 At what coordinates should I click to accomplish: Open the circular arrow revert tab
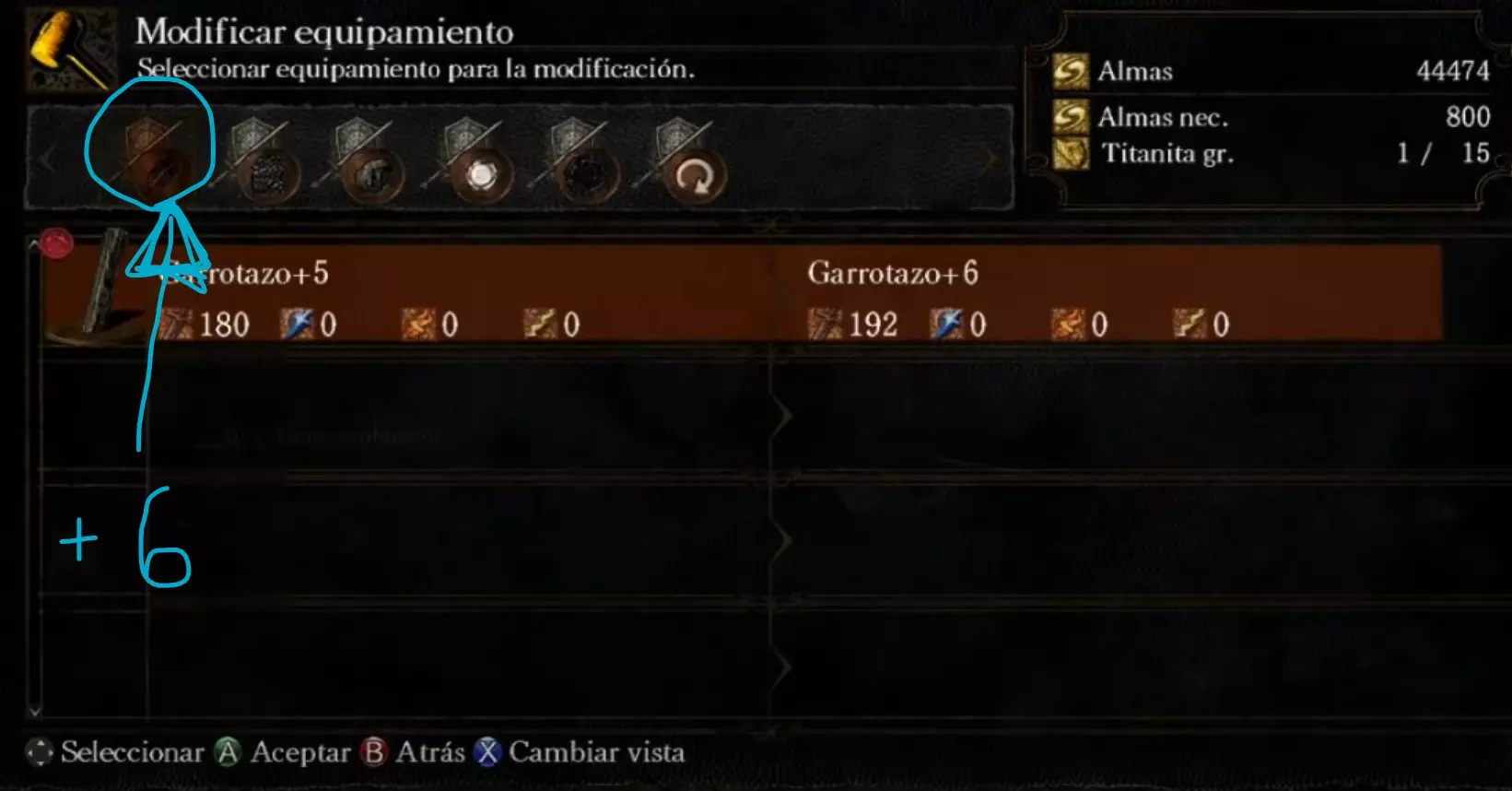(x=689, y=159)
